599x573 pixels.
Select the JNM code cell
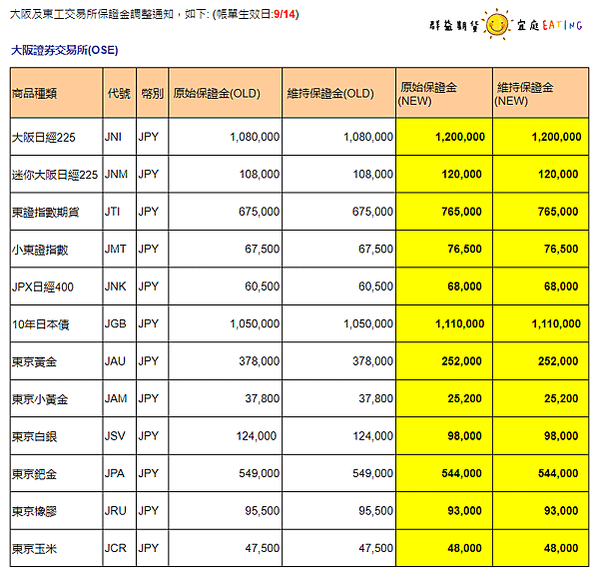click(x=120, y=174)
